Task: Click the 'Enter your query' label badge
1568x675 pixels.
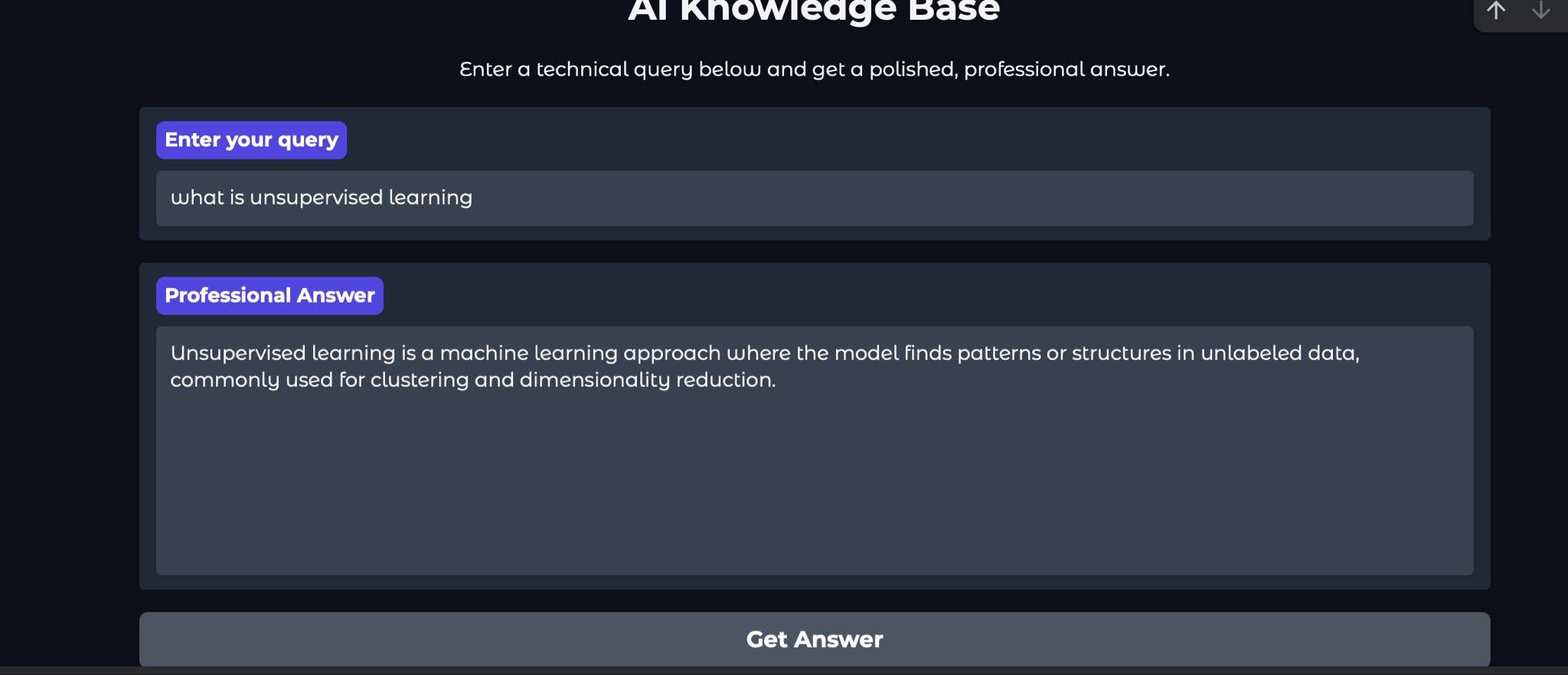Action: pyautogui.click(x=251, y=140)
